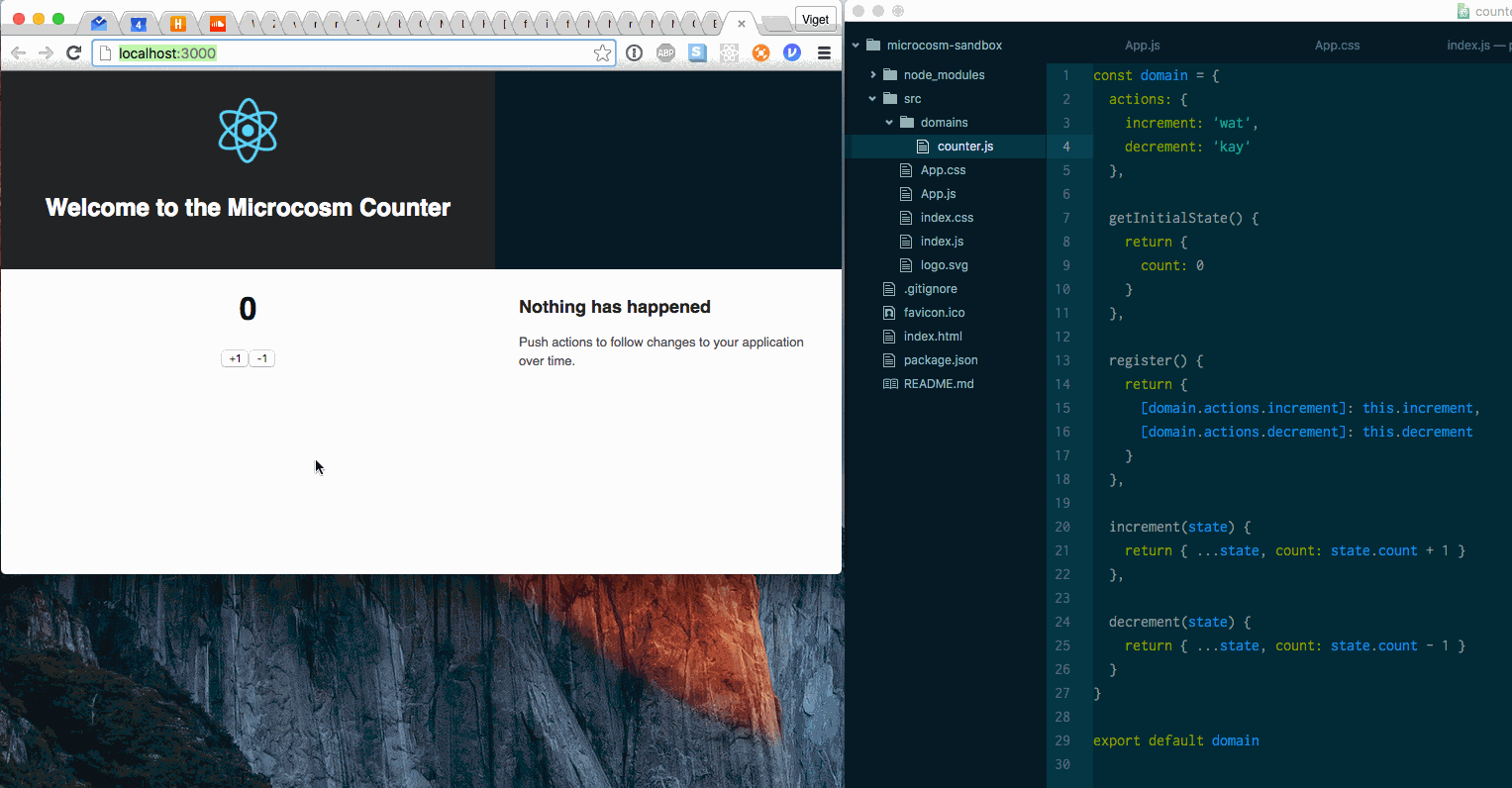1512x788 pixels.
Task: Expand the node_modules folder
Action: (872, 75)
